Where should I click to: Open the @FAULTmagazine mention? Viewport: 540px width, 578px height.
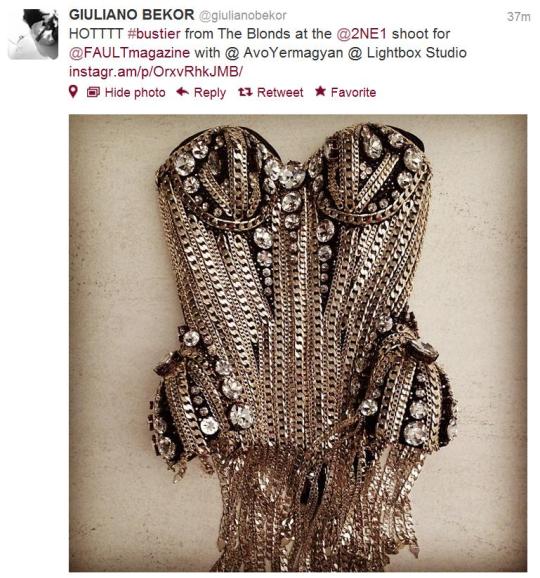(129, 53)
